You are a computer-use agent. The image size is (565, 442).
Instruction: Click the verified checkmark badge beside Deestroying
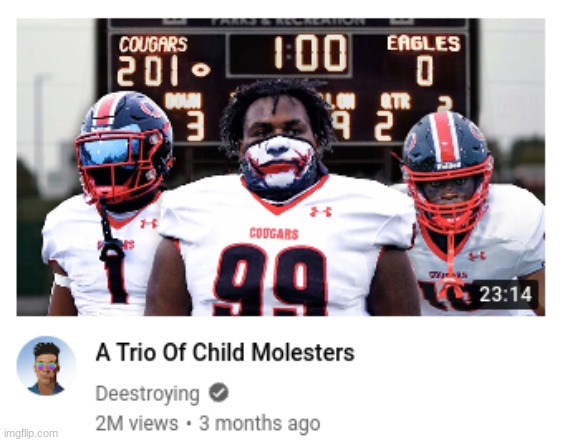click(219, 393)
